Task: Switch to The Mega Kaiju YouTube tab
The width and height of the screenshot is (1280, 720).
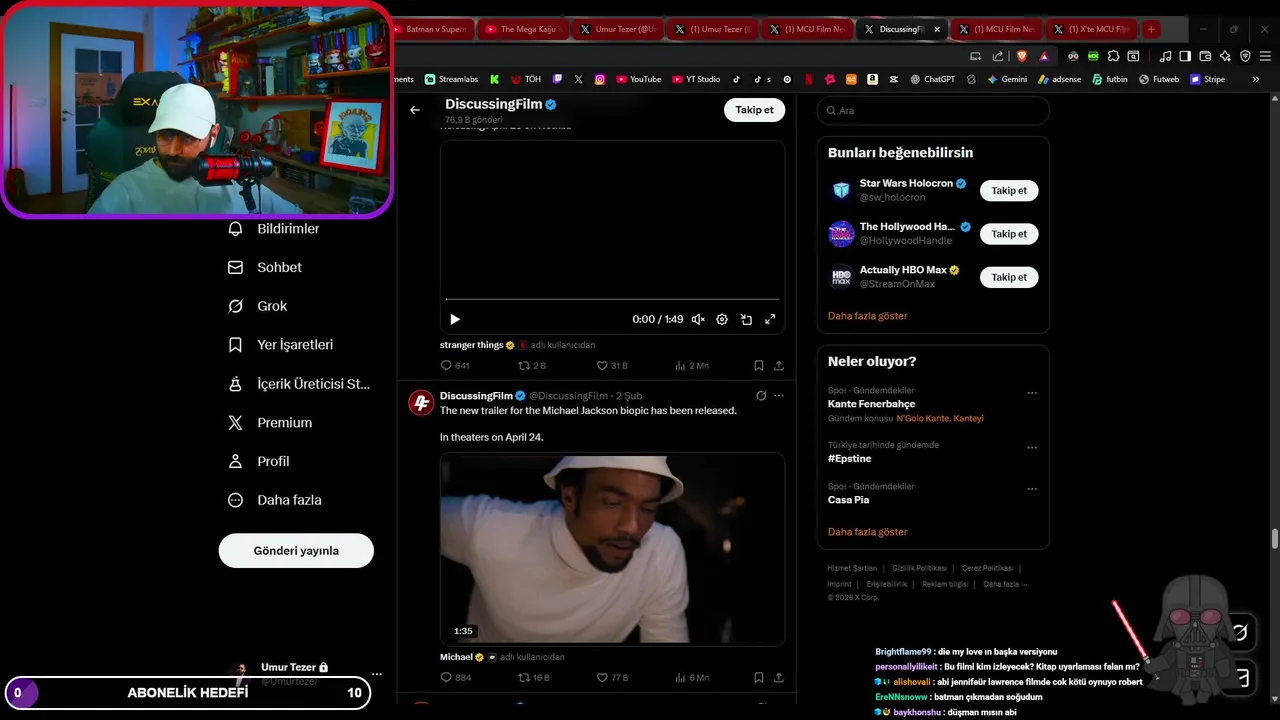Action: [x=523, y=29]
